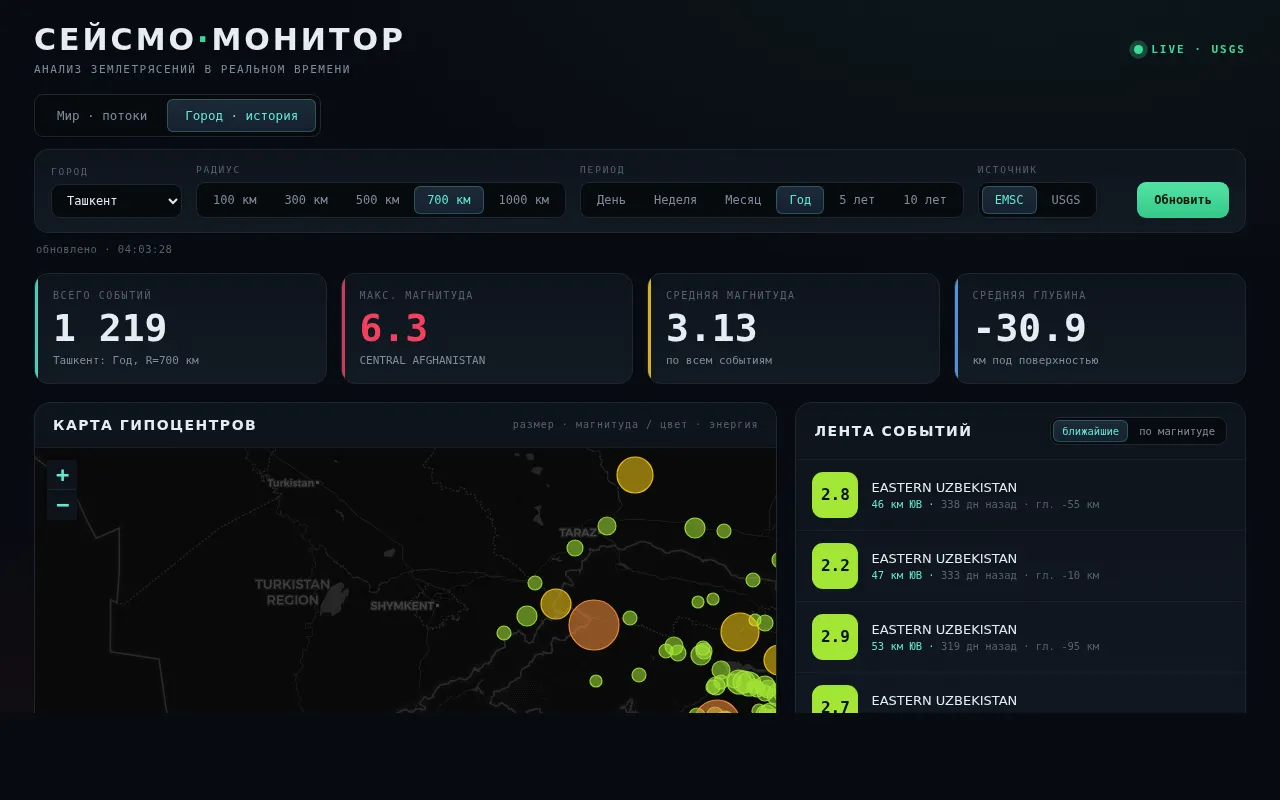Click the 2.9 magnitude badge in feed
The image size is (1280, 800).
point(835,637)
